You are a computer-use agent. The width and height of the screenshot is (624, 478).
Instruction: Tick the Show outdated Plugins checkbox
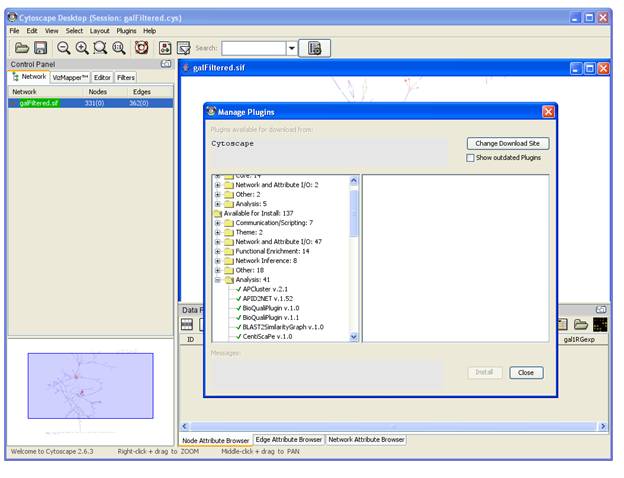click(x=470, y=158)
